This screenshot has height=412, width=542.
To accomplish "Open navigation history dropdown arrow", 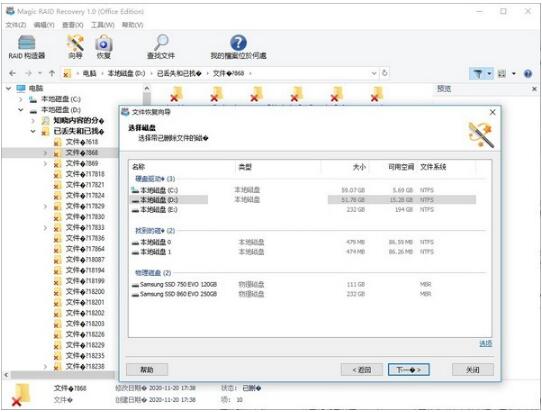I will pyautogui.click(x=40, y=73).
